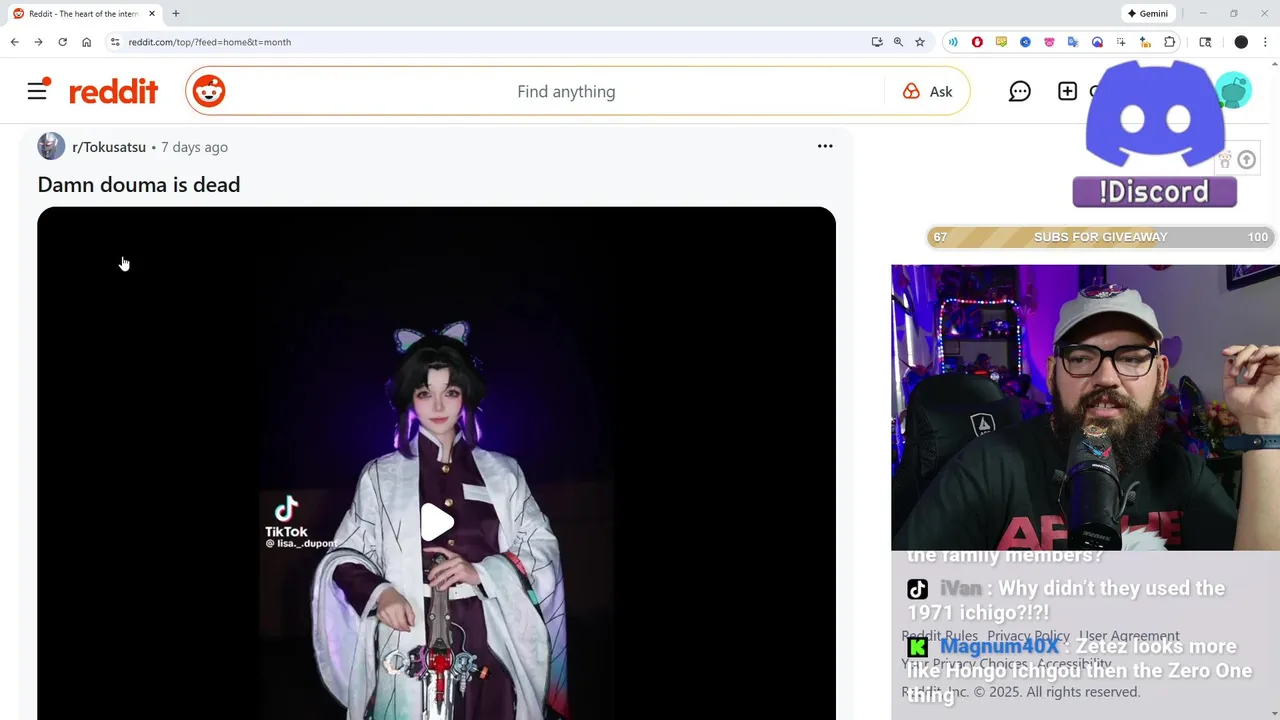Screen dimensions: 1280x720
Task: Open the Privacy Policy footer link
Action: pos(1028,636)
